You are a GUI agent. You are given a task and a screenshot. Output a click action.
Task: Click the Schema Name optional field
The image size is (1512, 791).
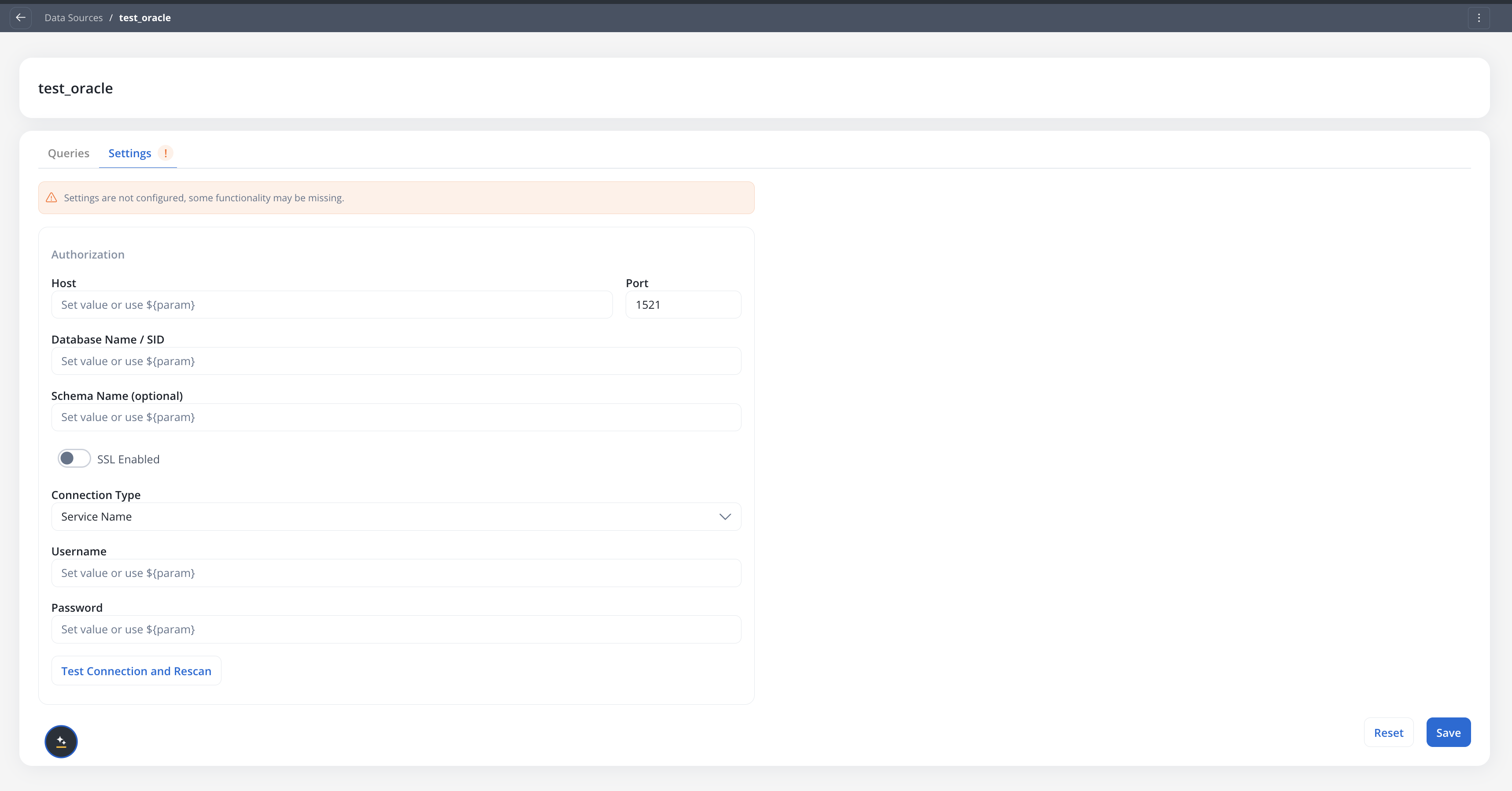[x=396, y=418]
